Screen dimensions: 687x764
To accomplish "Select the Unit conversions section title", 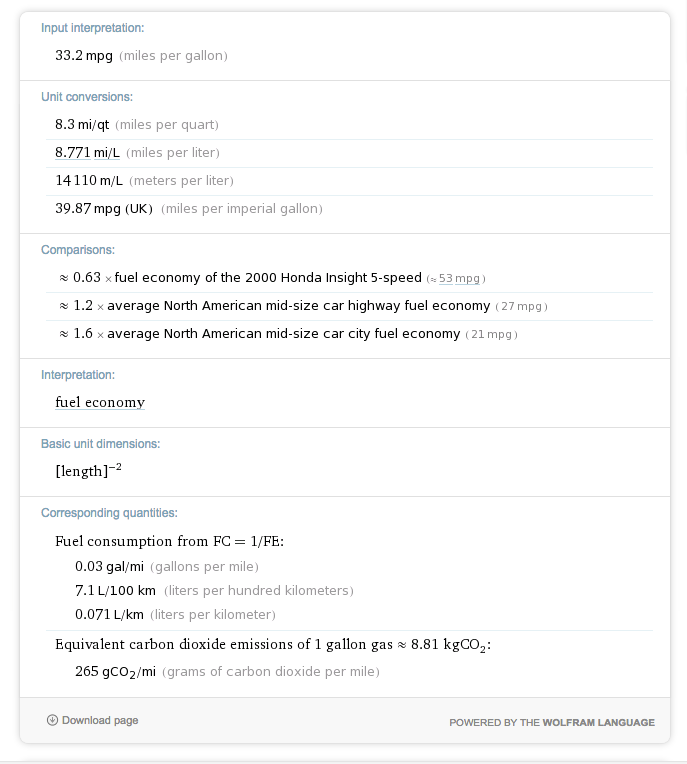I will click(x=87, y=97).
